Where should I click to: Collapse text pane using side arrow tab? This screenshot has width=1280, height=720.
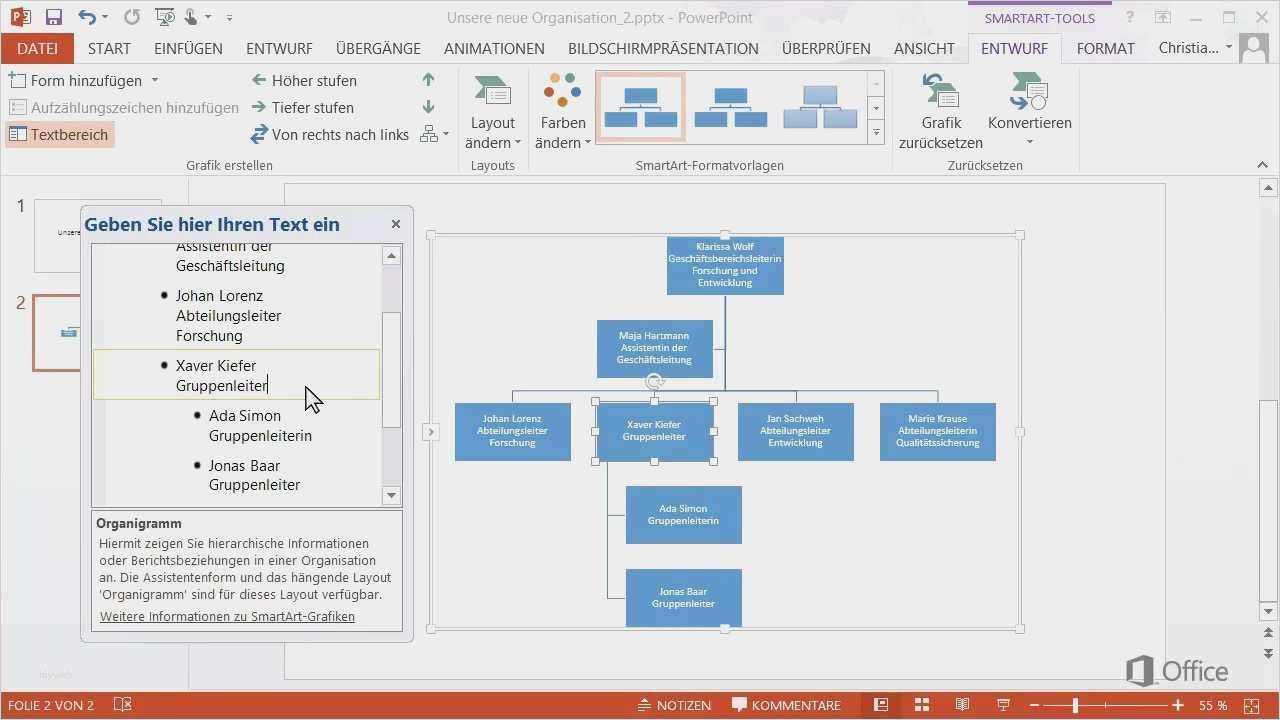click(430, 432)
